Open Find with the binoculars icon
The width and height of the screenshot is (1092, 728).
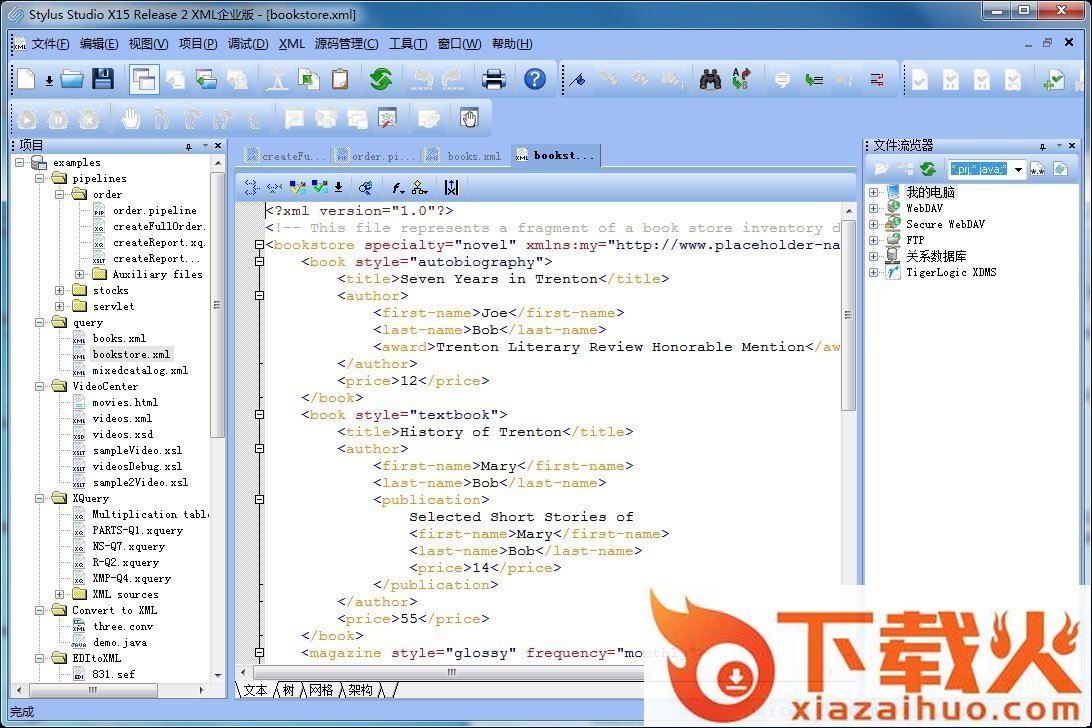pos(710,79)
